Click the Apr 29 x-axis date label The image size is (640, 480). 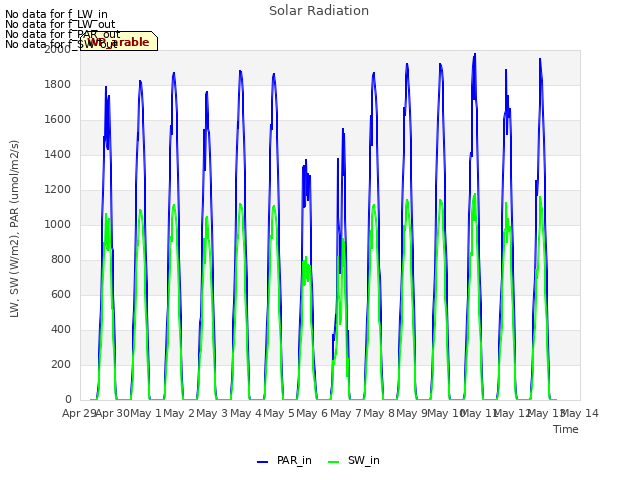point(79,414)
